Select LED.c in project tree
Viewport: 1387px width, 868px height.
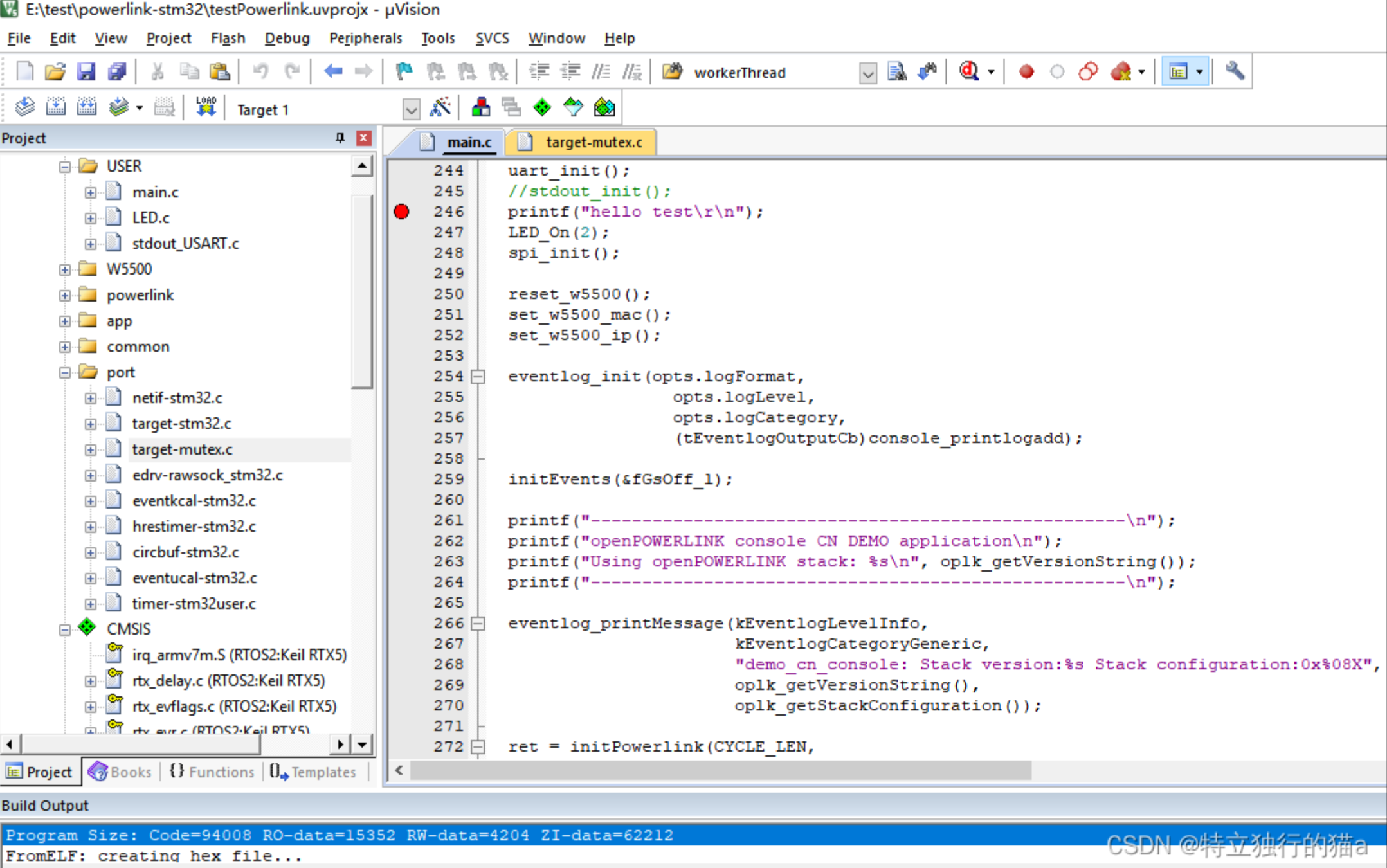tap(150, 218)
